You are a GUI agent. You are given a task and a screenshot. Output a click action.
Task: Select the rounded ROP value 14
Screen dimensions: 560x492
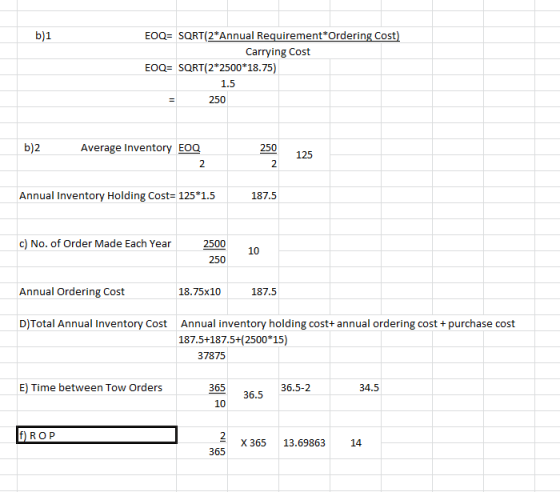tap(356, 443)
